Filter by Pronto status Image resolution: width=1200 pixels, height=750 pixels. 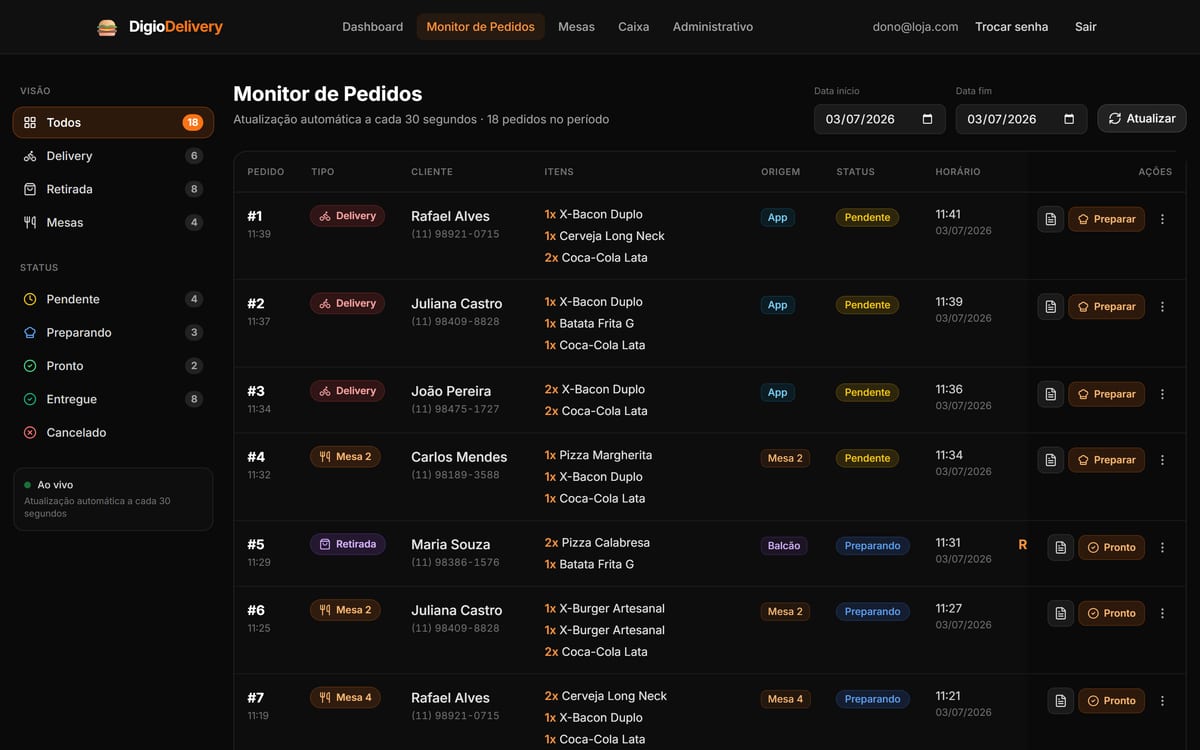click(113, 366)
